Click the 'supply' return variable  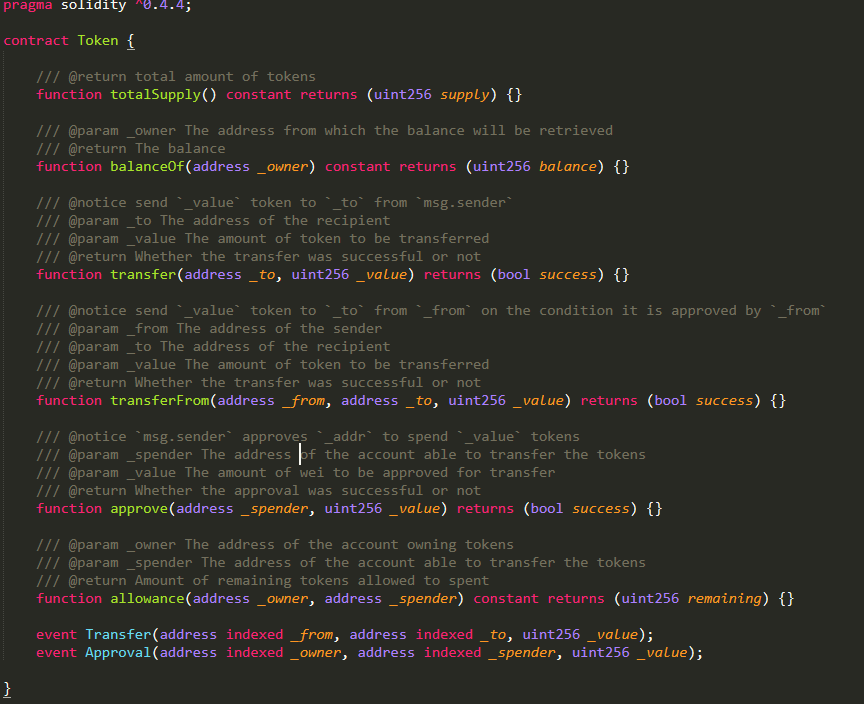click(x=465, y=95)
